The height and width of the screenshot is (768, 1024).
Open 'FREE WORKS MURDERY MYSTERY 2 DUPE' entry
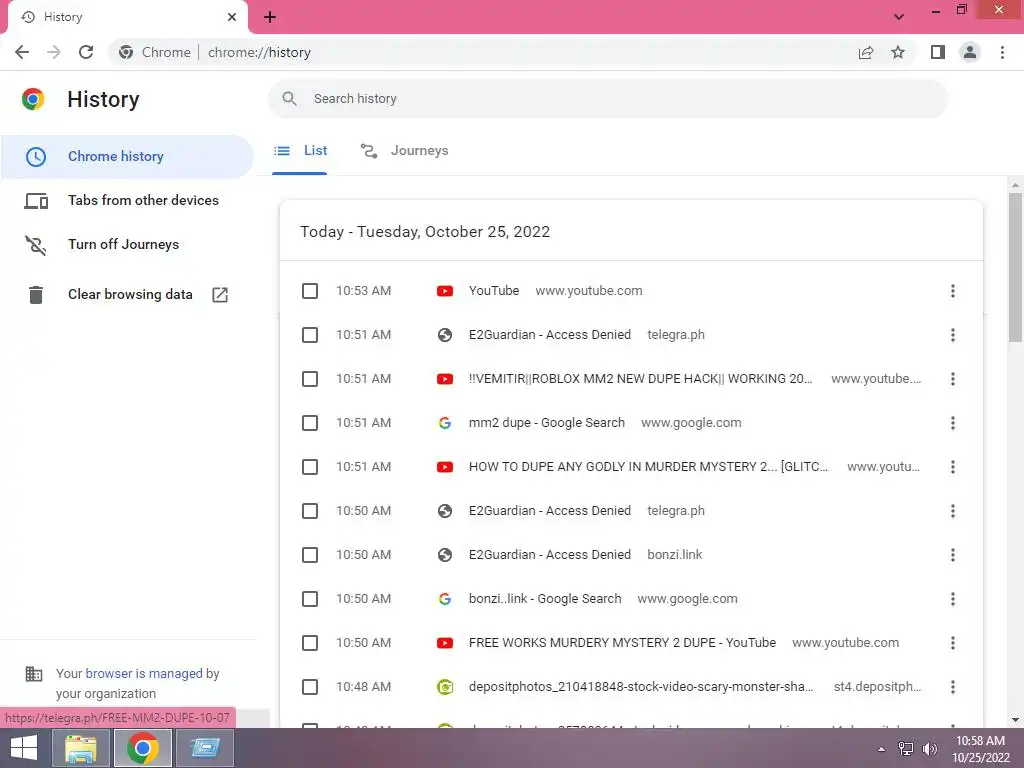(x=622, y=643)
